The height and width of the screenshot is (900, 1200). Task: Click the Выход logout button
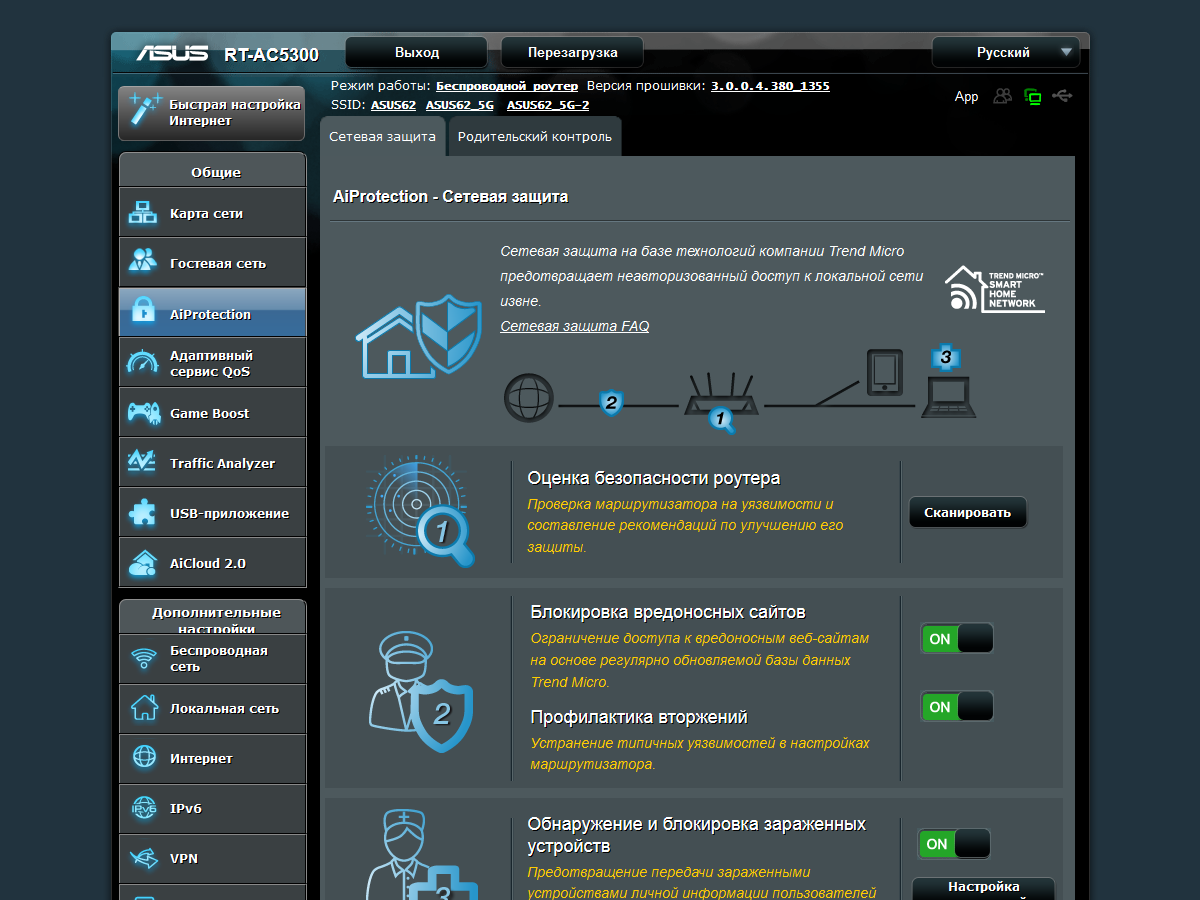(x=417, y=52)
